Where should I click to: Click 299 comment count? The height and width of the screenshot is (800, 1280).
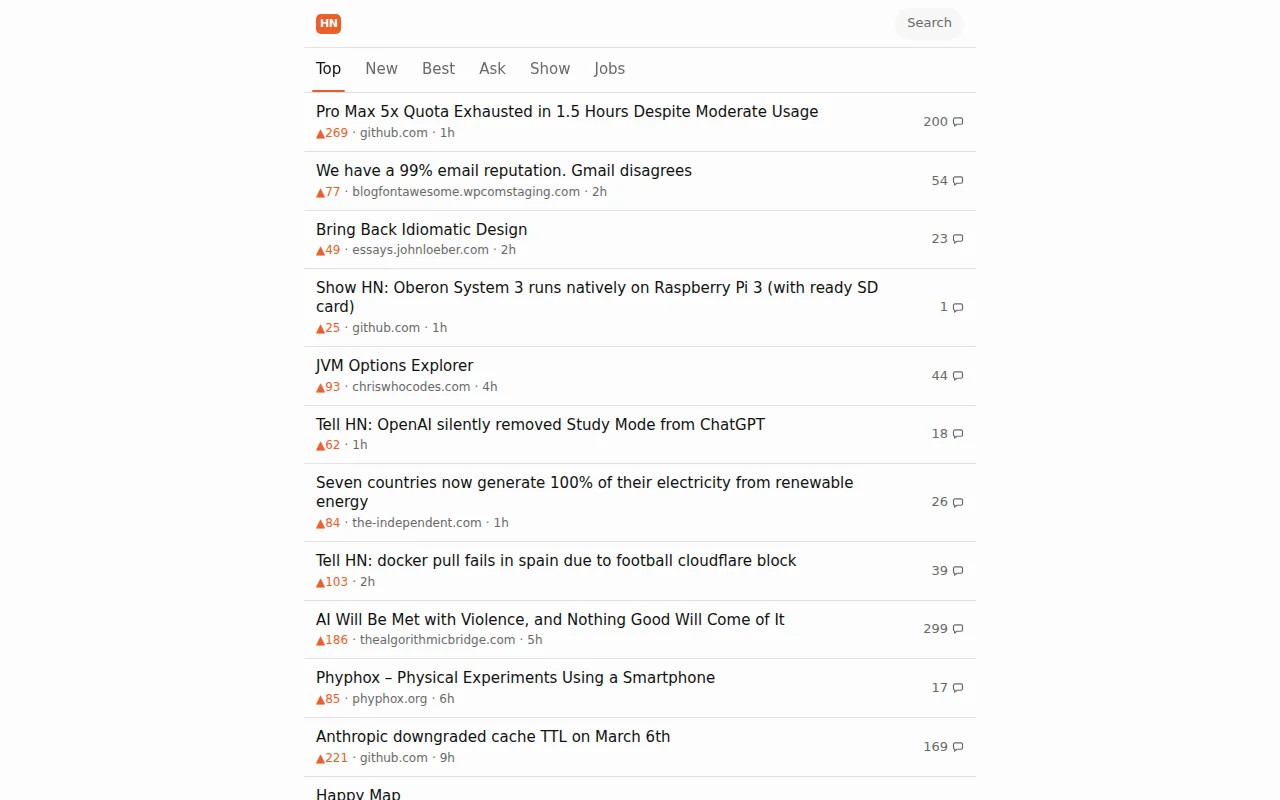pos(935,629)
